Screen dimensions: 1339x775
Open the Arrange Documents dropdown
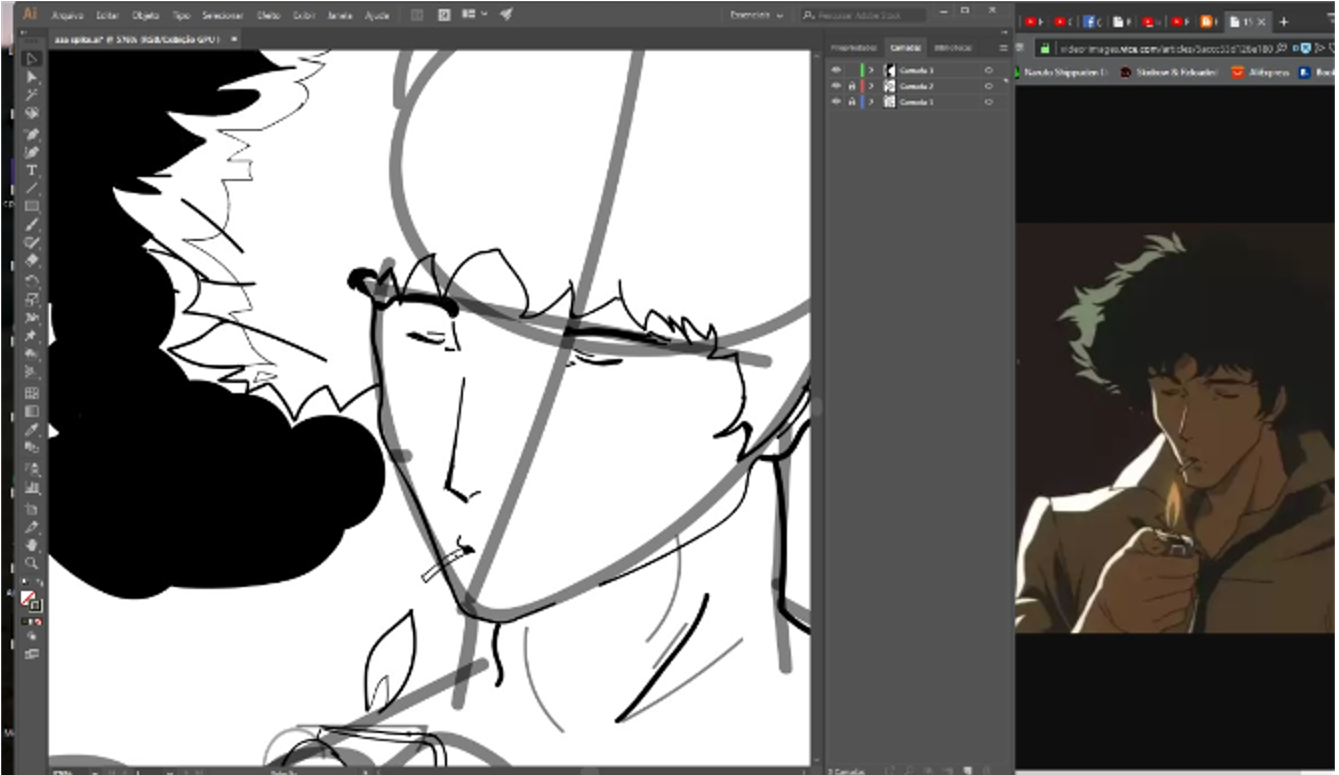(475, 15)
